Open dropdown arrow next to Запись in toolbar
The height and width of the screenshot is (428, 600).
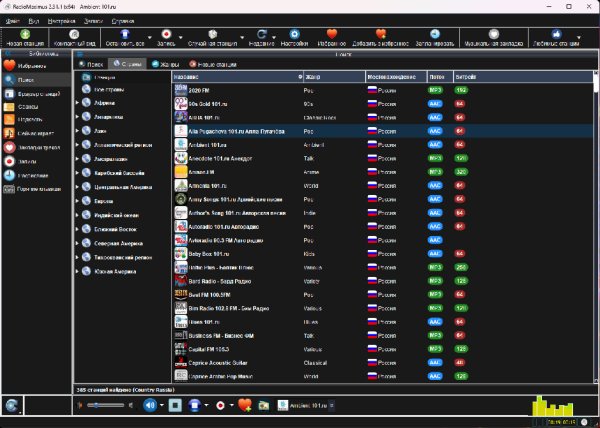[x=180, y=37]
